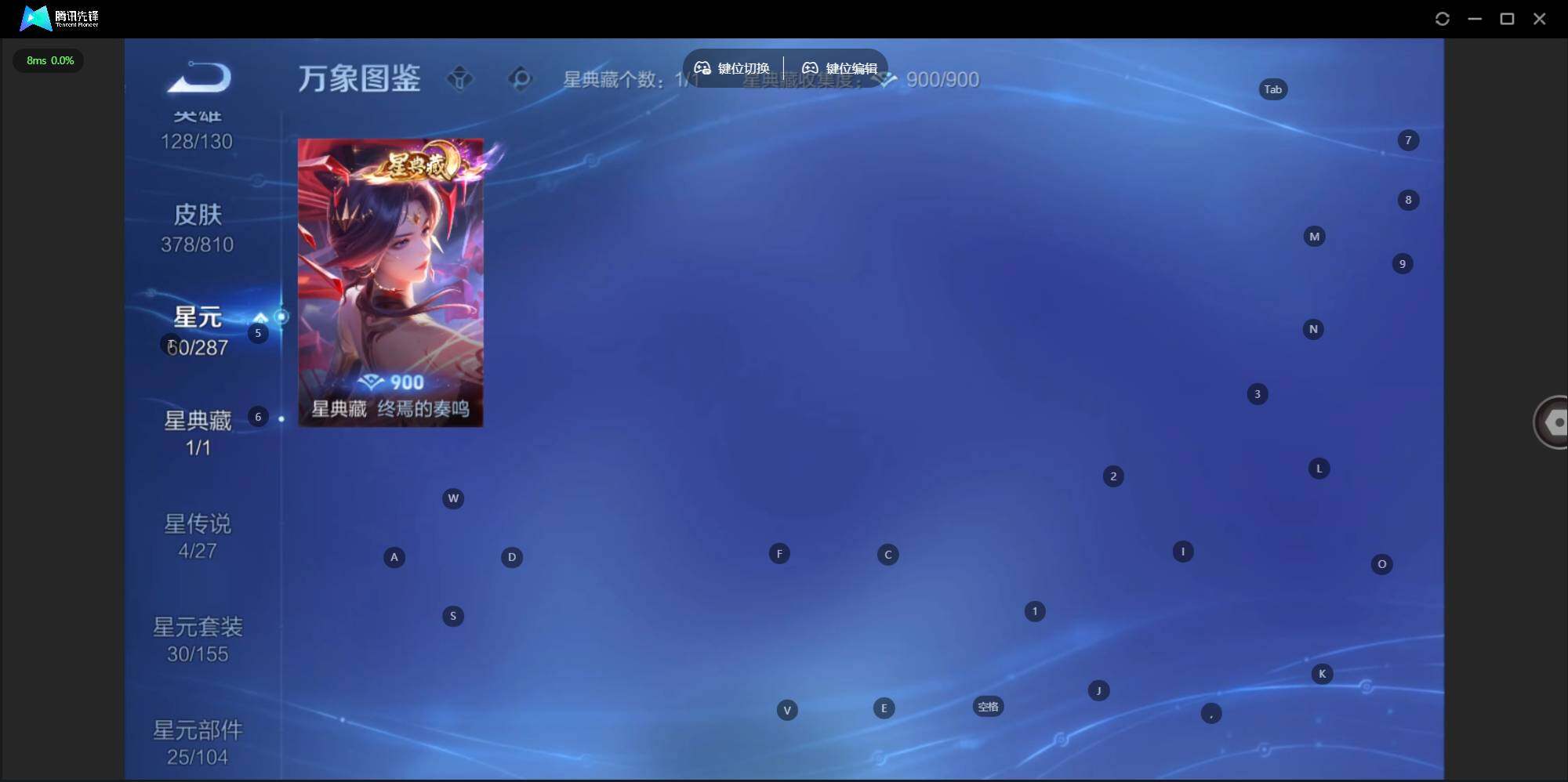This screenshot has height=782, width=1568.
Task: Open the 星典藏 终焉的奏鸣 card
Action: (x=390, y=283)
